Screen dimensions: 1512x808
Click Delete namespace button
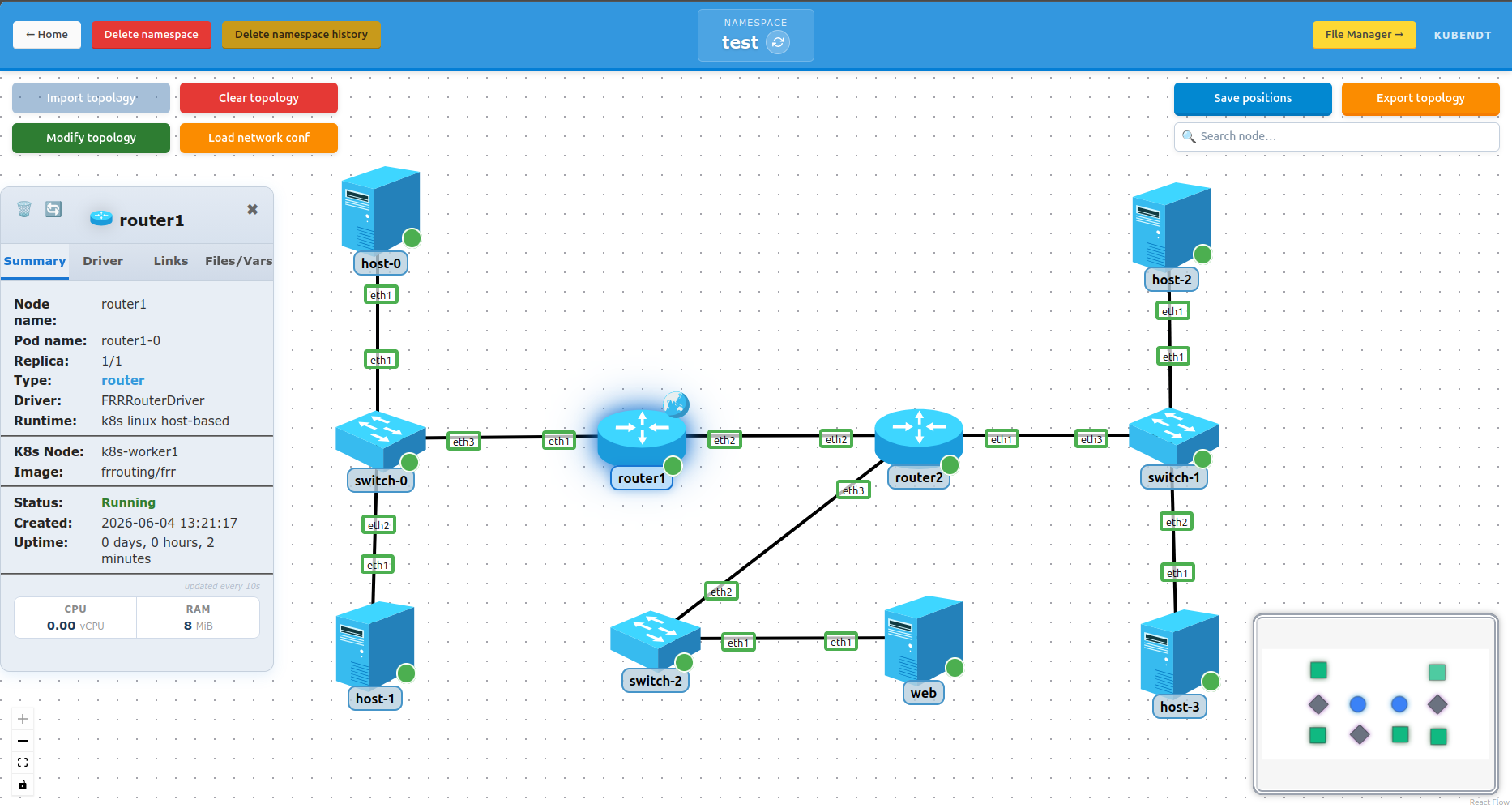[152, 35]
